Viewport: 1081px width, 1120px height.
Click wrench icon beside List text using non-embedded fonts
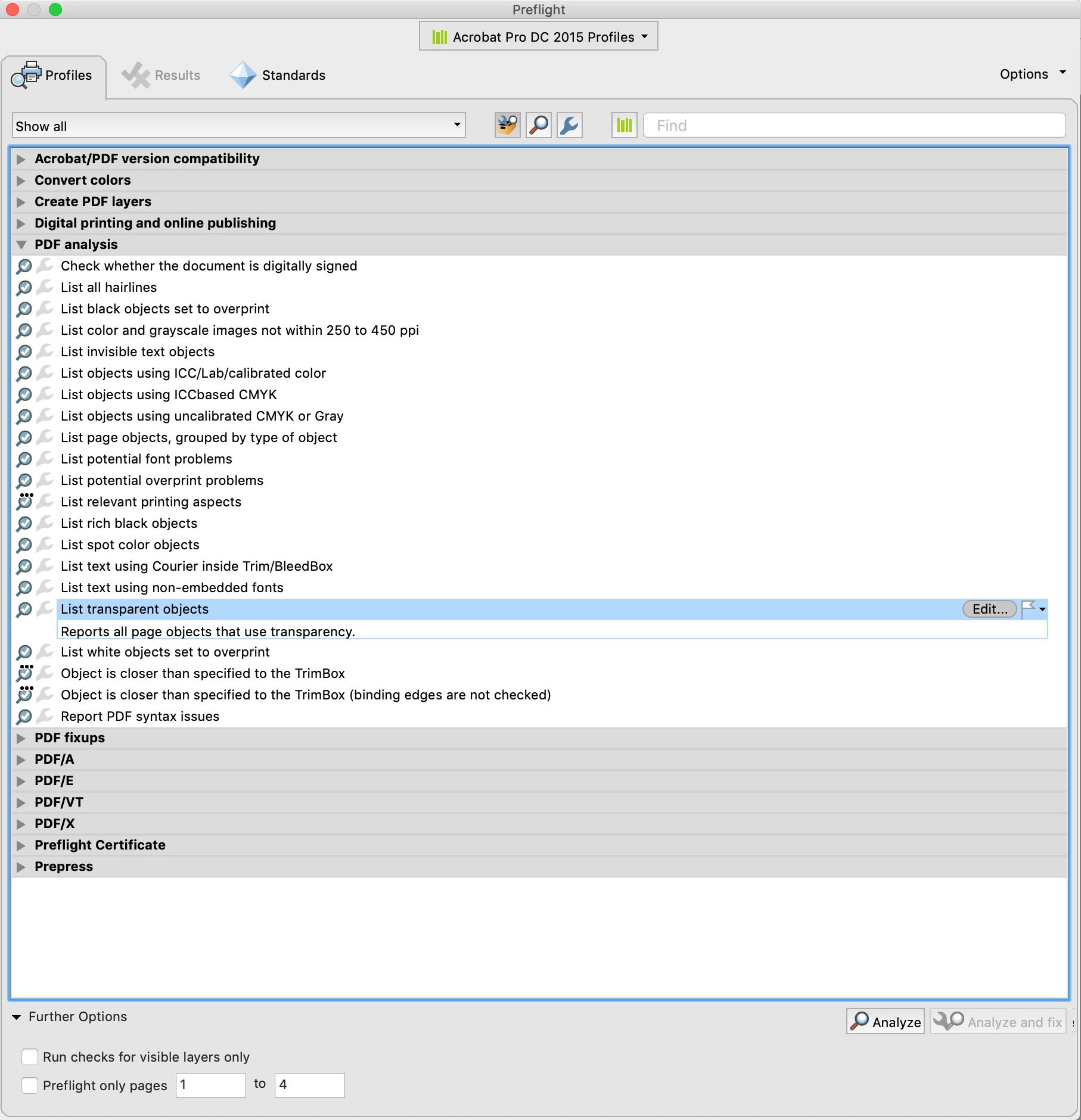(45, 587)
